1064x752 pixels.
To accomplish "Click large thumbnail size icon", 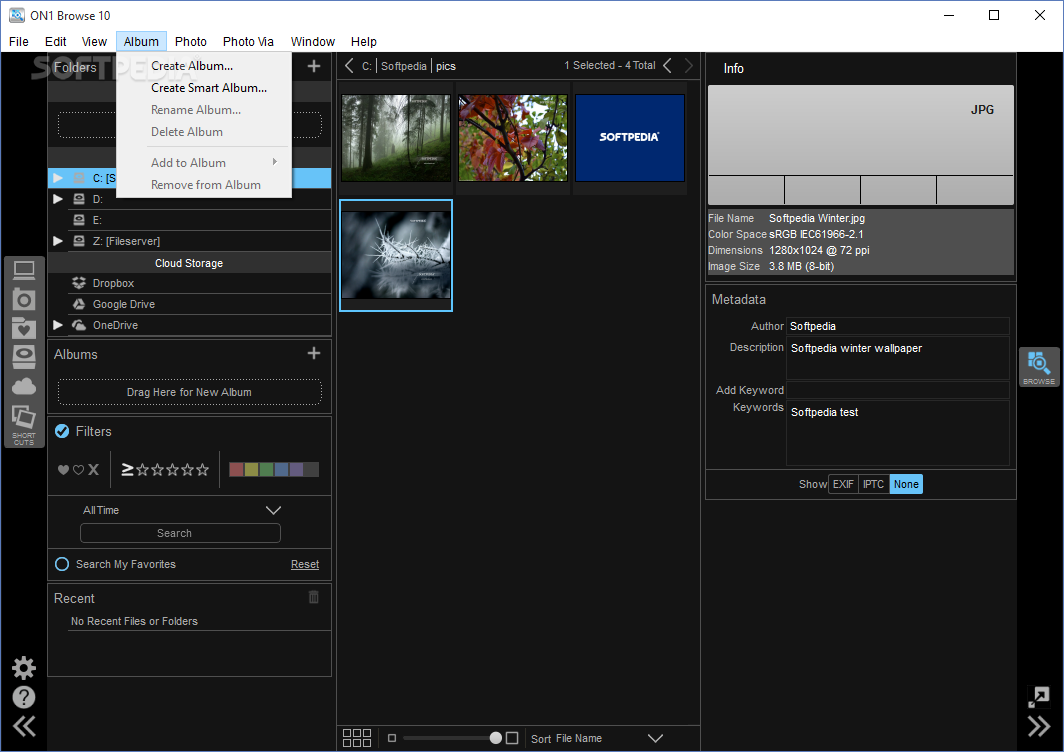I will pos(512,738).
